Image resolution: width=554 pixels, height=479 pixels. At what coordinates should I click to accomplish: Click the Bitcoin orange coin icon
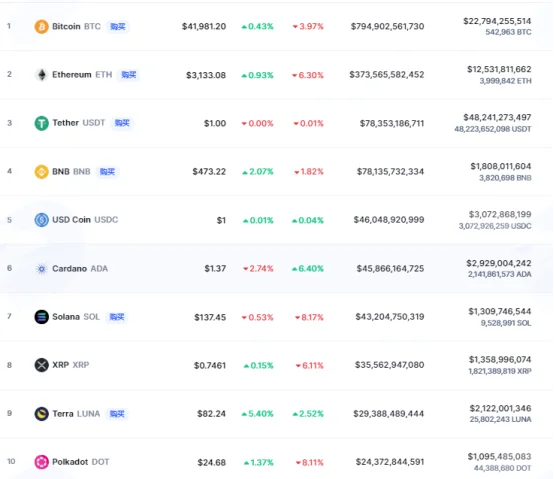tap(41, 26)
